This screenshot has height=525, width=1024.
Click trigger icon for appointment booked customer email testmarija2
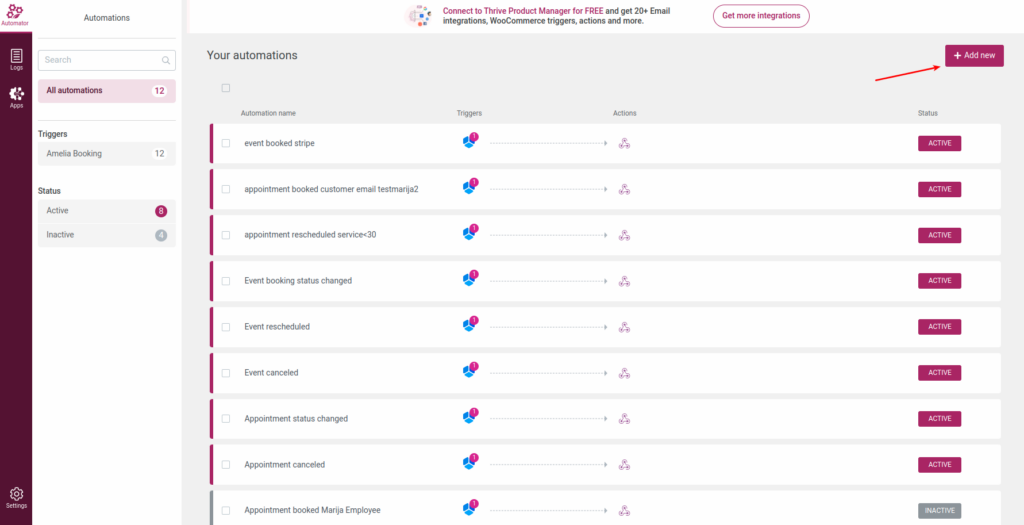(x=470, y=187)
